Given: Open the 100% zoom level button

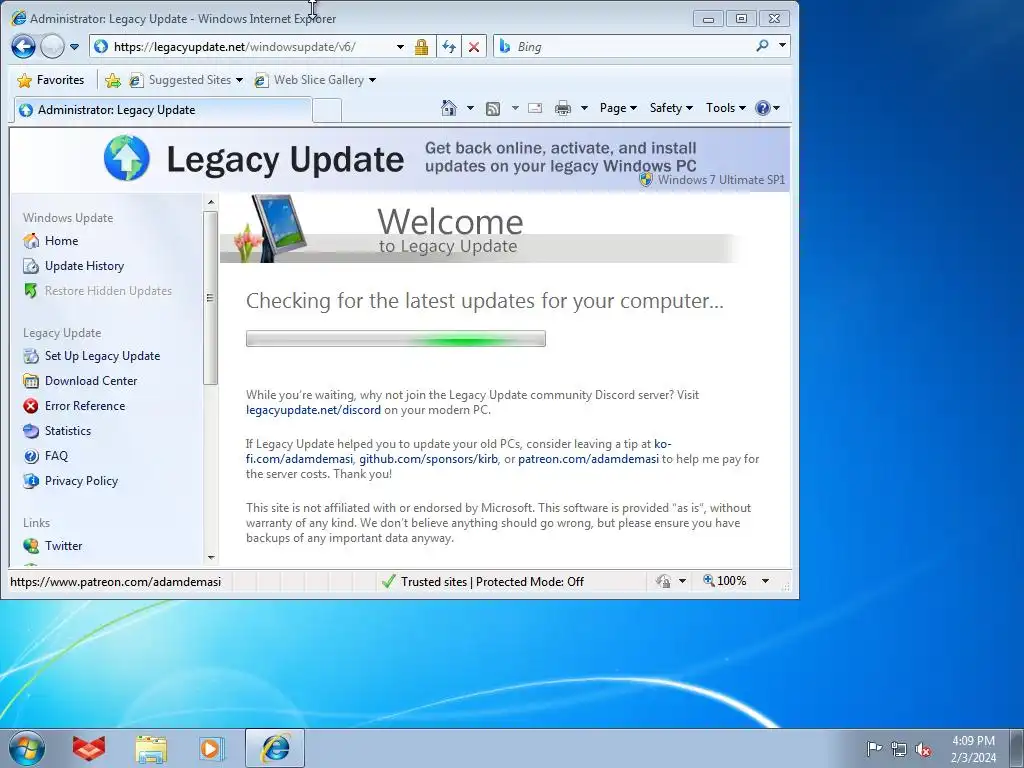Looking at the screenshot, I should tap(725, 581).
